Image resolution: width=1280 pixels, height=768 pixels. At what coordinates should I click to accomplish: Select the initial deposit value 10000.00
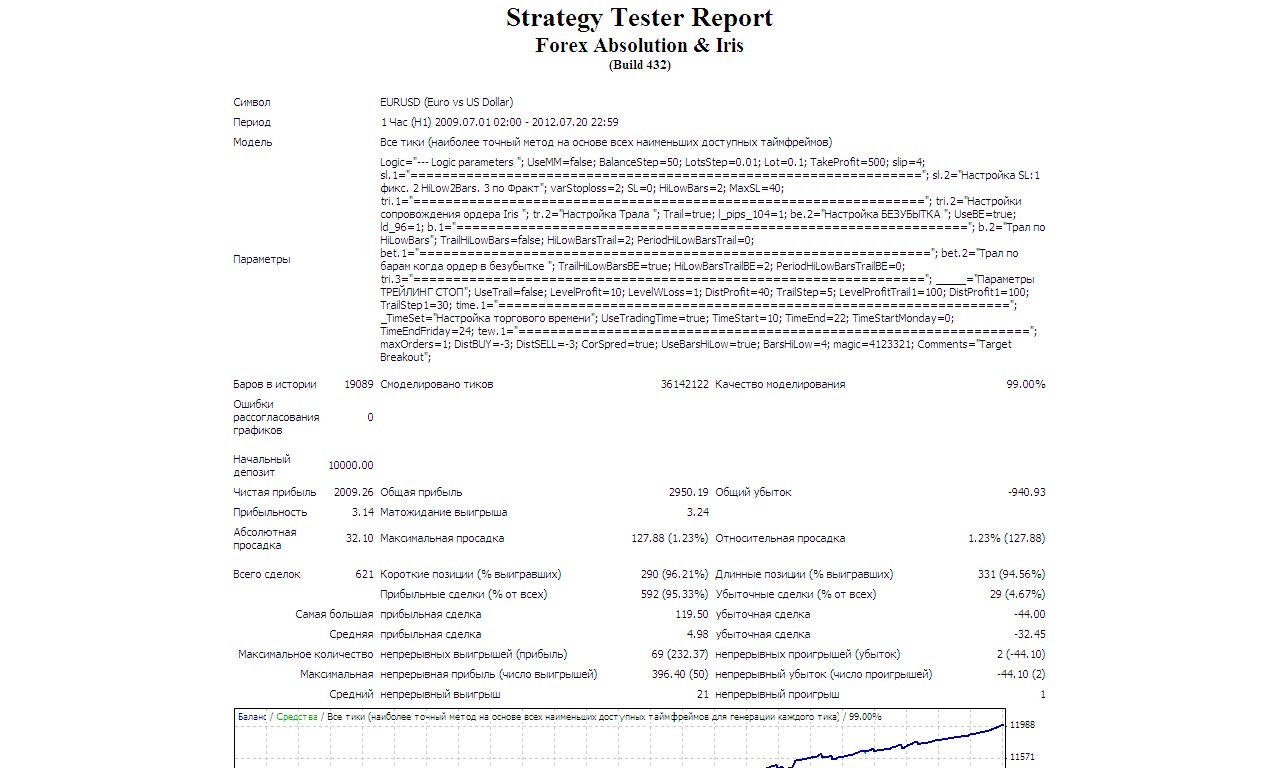[x=351, y=465]
